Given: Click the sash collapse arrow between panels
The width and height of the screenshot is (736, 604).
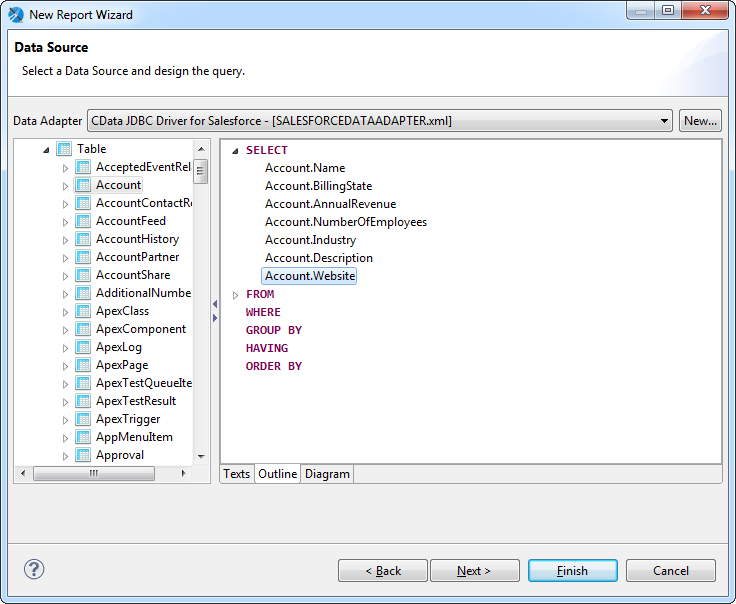Looking at the screenshot, I should [214, 304].
